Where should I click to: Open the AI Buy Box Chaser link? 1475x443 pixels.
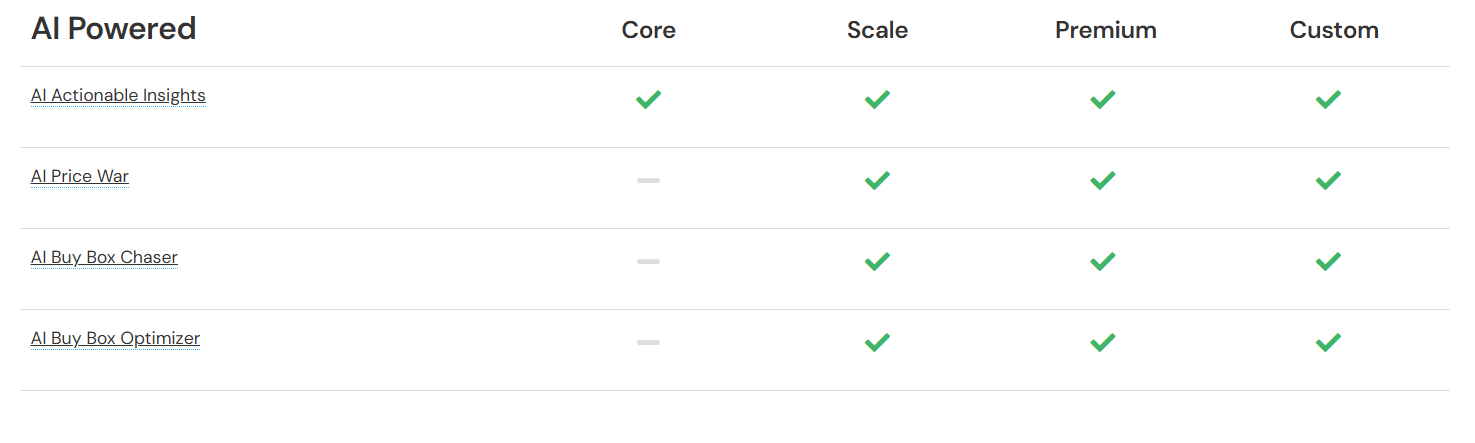pyautogui.click(x=104, y=258)
